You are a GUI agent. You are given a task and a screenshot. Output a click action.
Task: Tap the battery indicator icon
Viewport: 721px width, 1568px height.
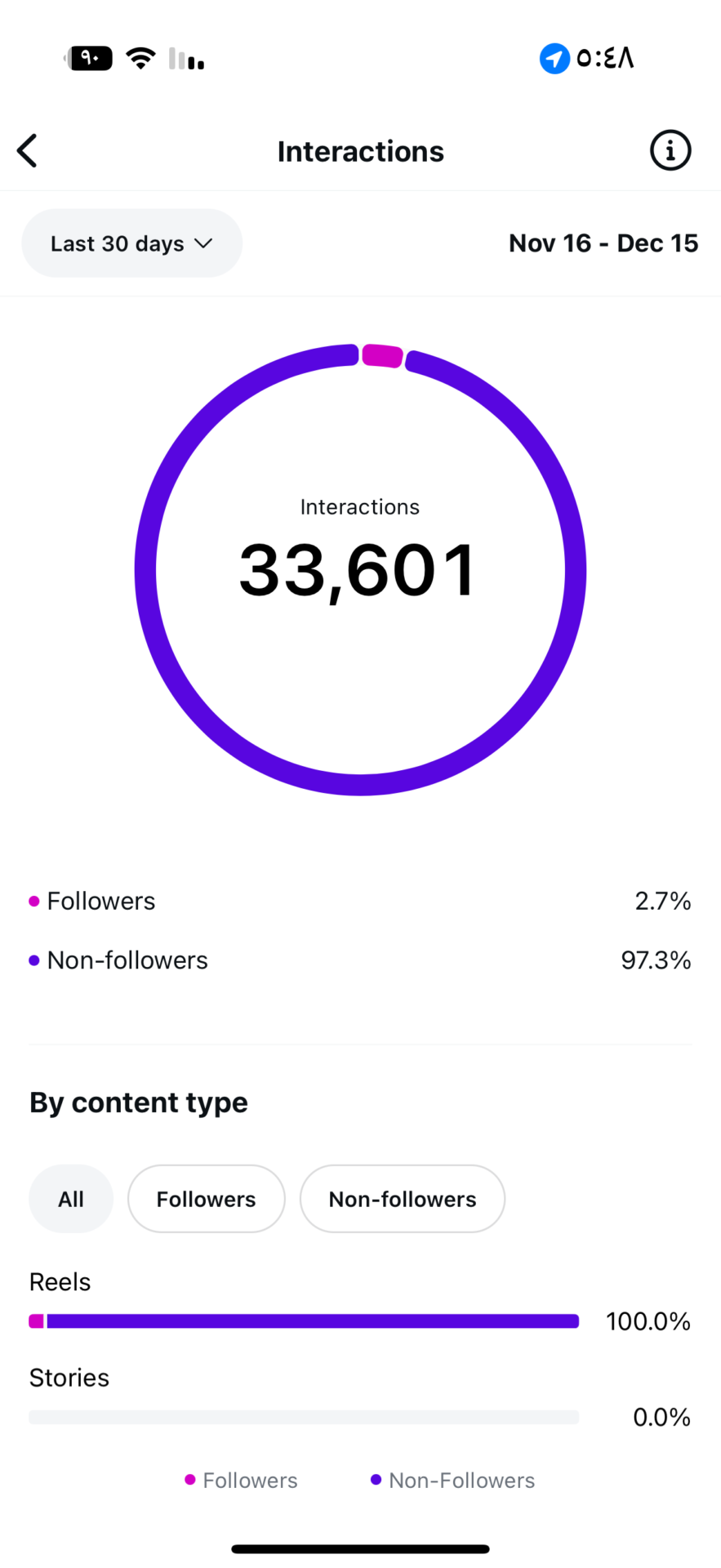pyautogui.click(x=90, y=59)
